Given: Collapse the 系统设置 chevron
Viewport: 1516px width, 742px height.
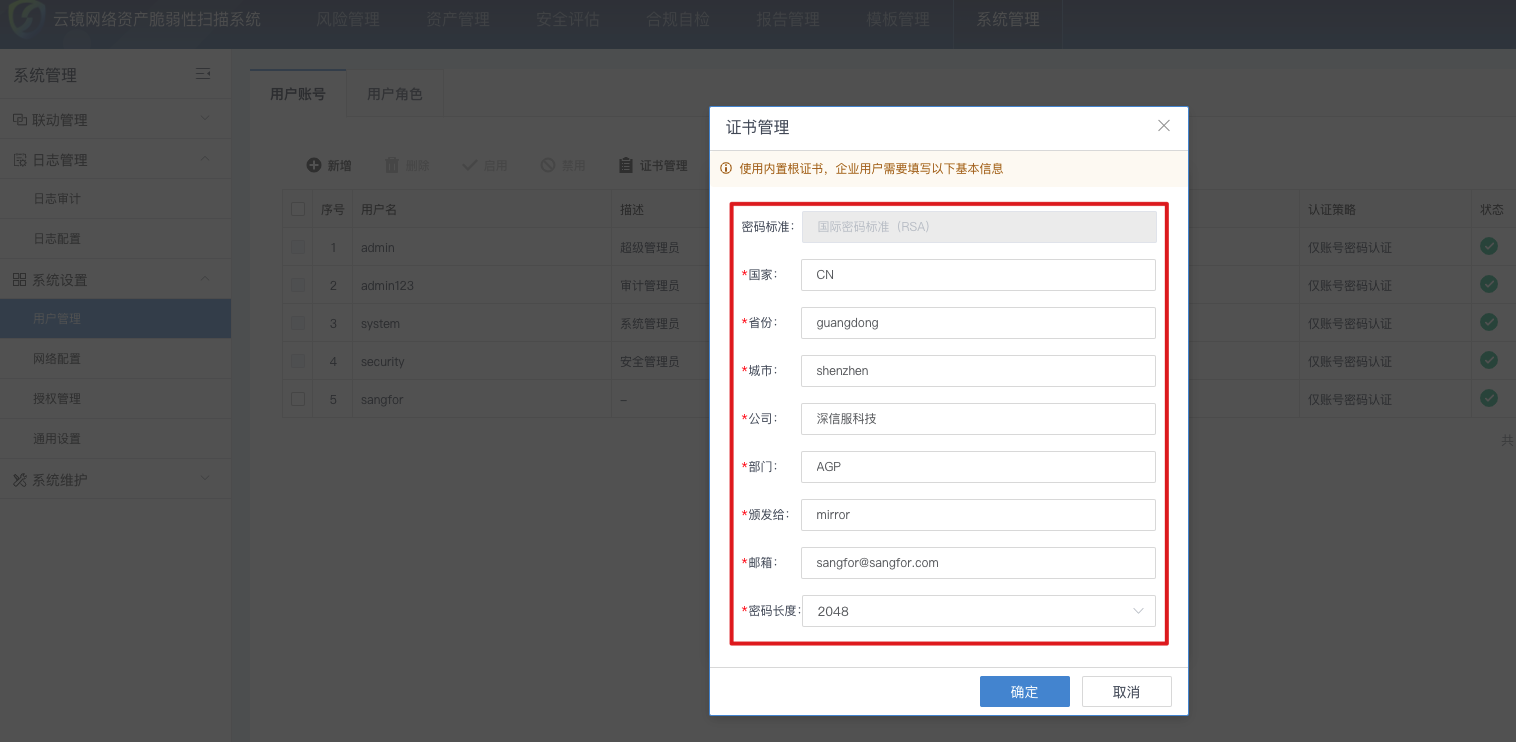Looking at the screenshot, I should [205, 278].
